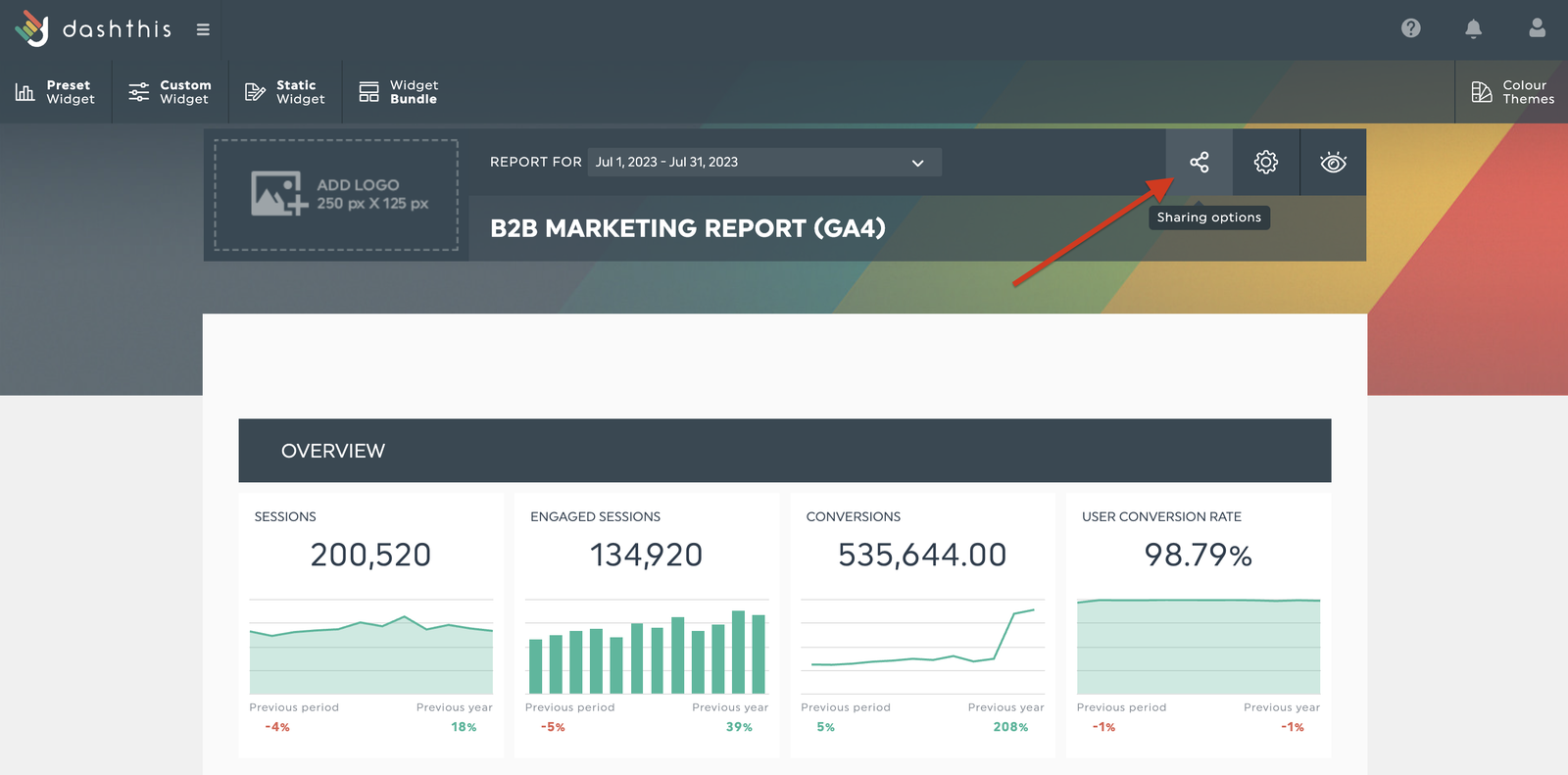The image size is (1568, 775).
Task: Open the Sessions widget chart
Action: [x=370, y=647]
